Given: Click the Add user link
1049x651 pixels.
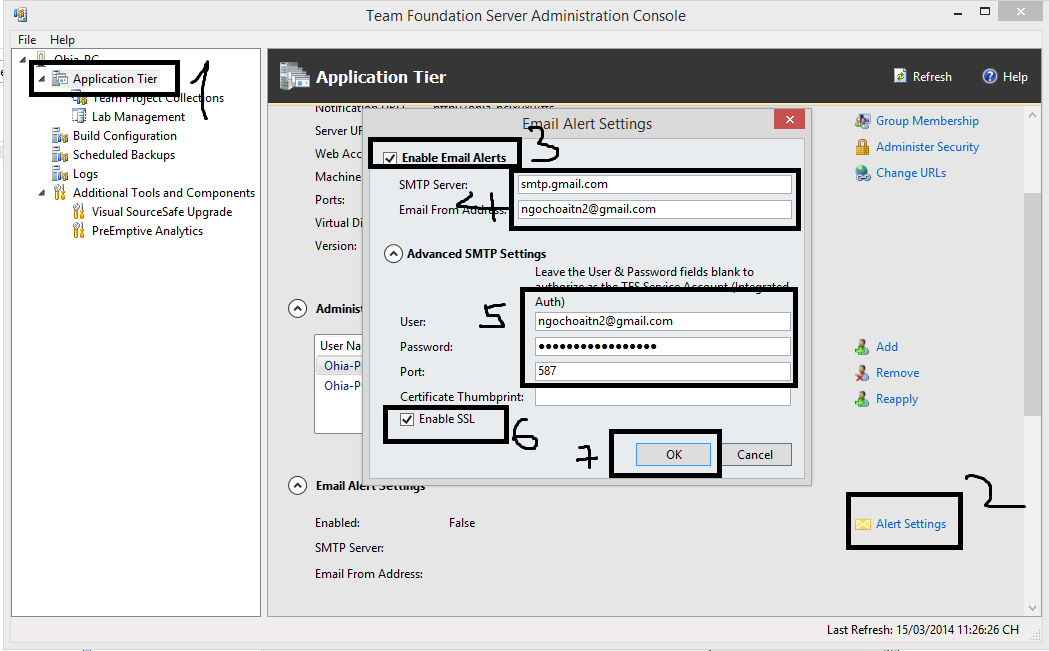Looking at the screenshot, I should [x=887, y=347].
